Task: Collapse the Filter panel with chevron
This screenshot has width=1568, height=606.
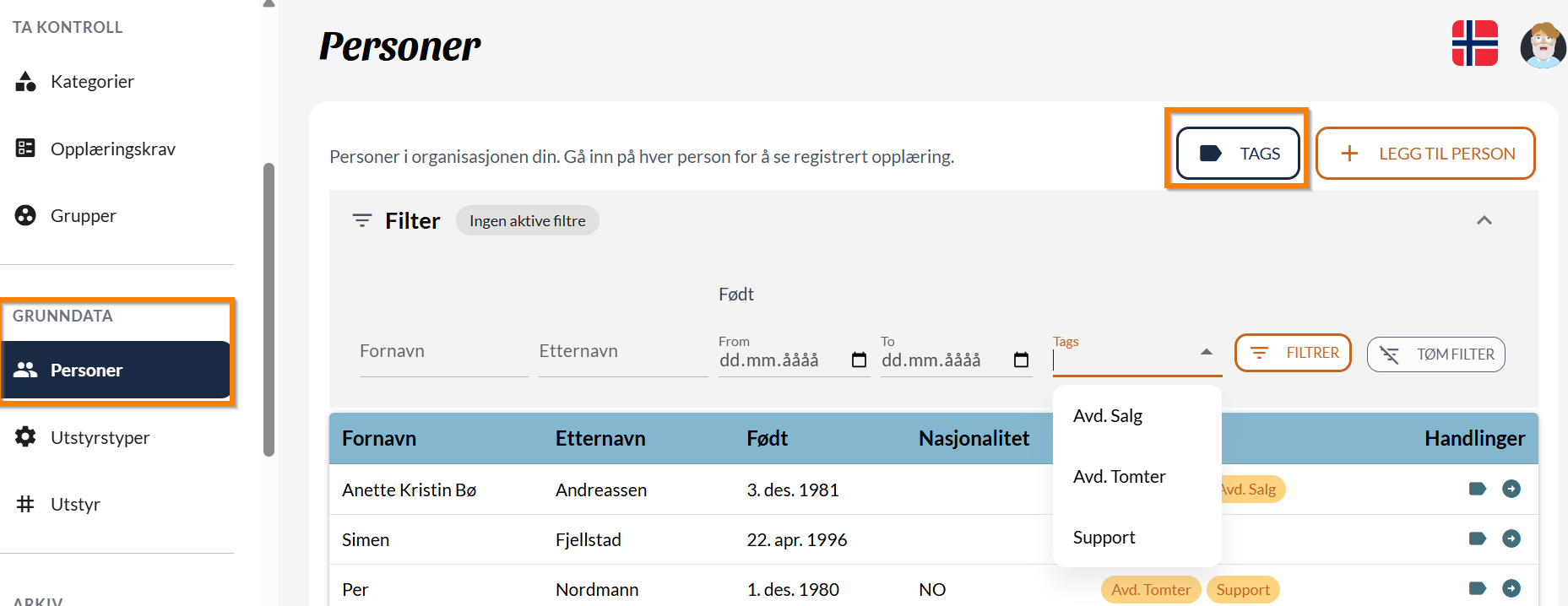Action: 1484,220
